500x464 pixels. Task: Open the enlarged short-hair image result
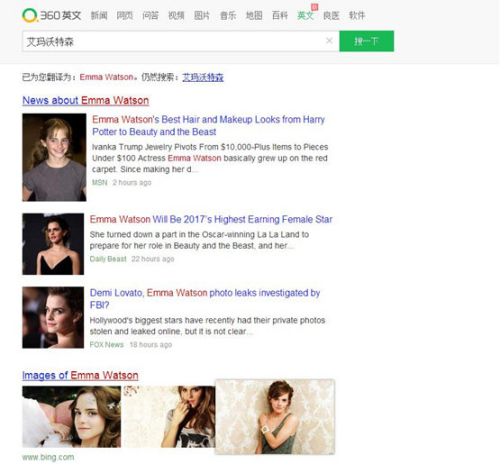(x=275, y=417)
